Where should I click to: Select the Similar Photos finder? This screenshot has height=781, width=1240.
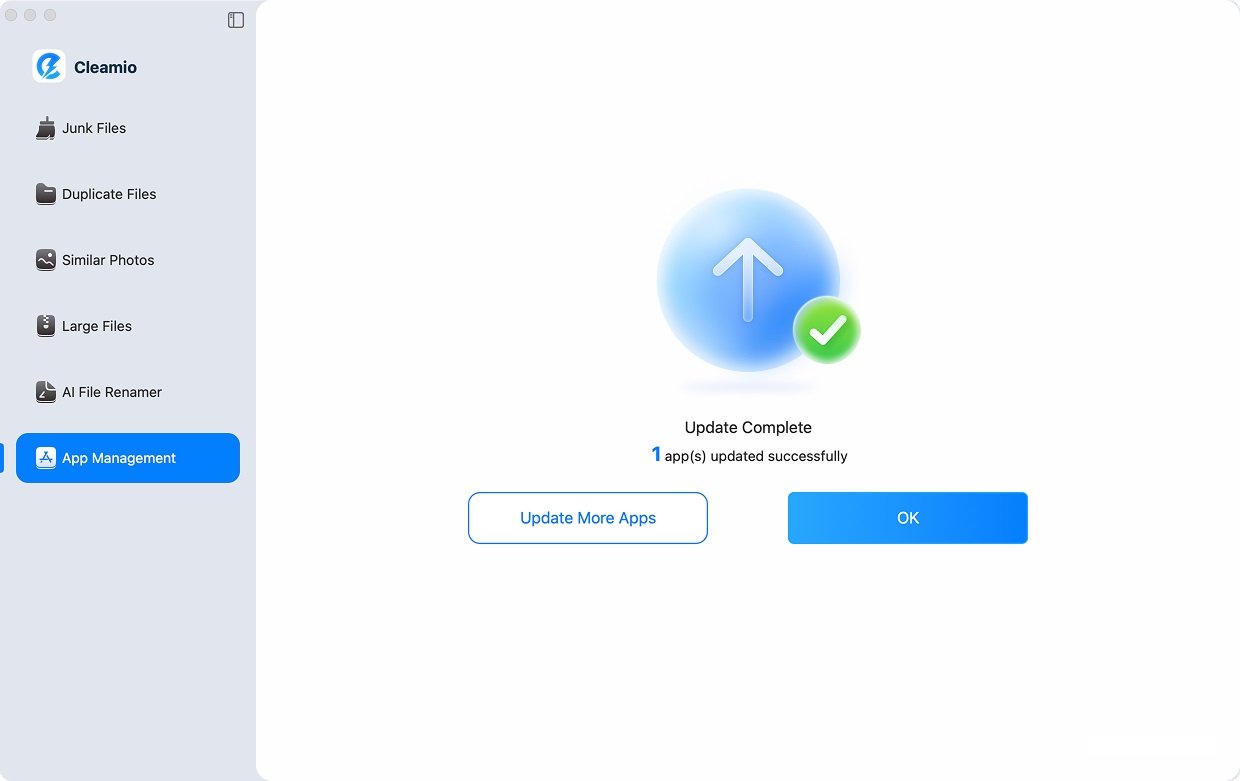pos(108,260)
